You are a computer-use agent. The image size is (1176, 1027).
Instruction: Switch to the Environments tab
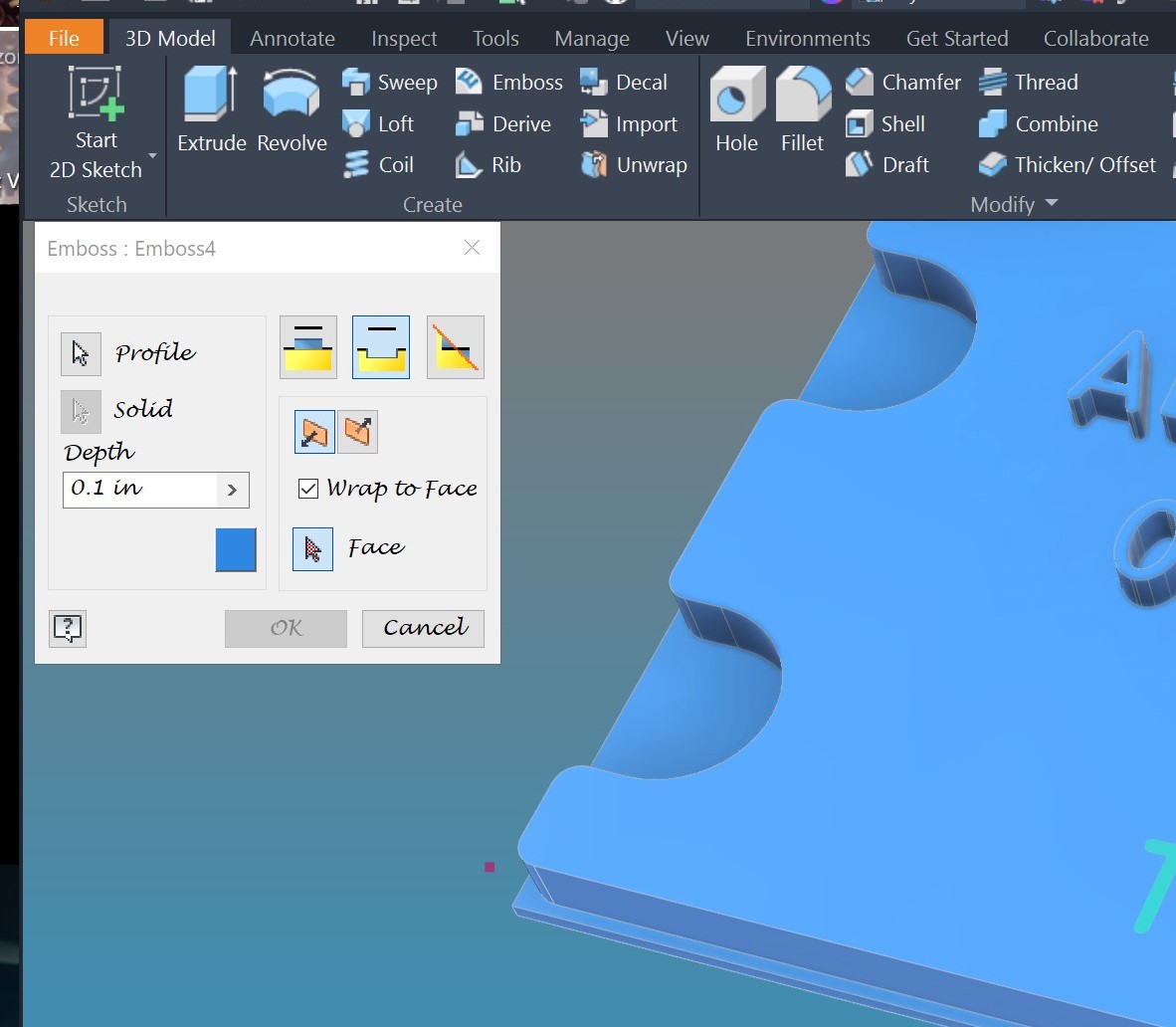pos(808,38)
